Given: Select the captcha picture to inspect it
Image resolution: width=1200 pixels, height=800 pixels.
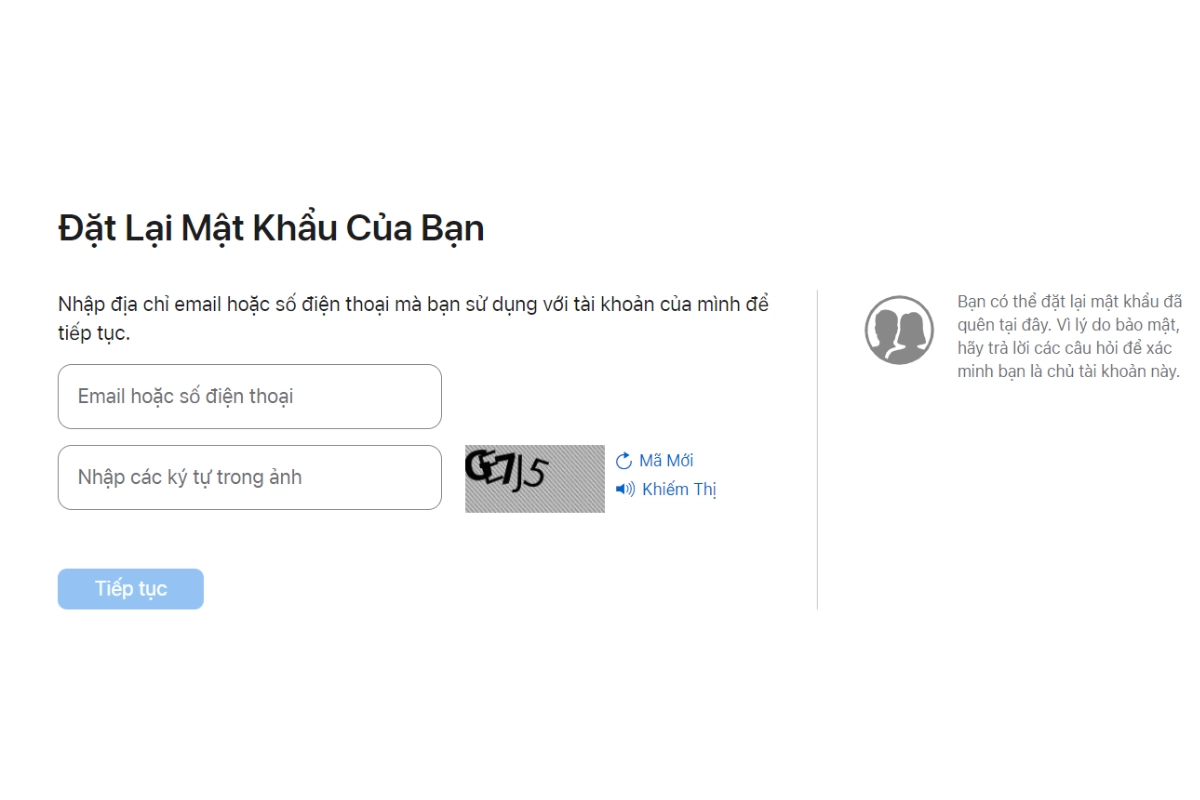Looking at the screenshot, I should click(x=534, y=477).
